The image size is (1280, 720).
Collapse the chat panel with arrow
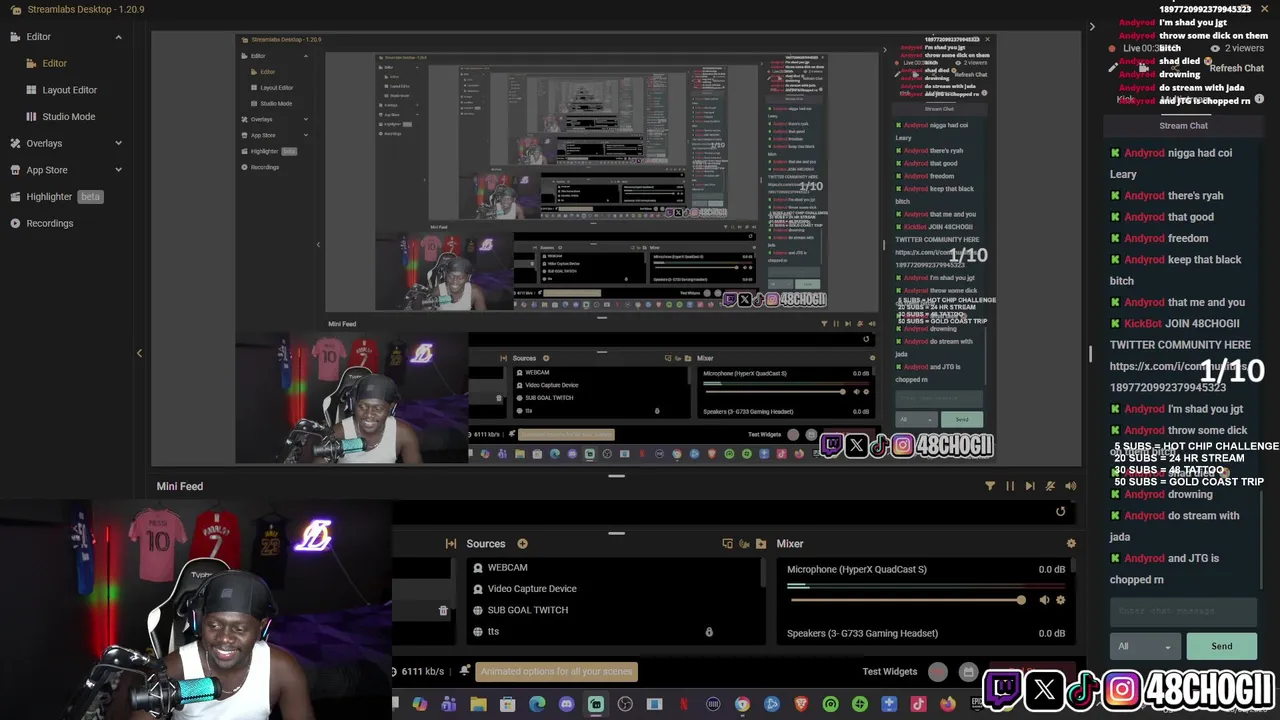[1092, 26]
